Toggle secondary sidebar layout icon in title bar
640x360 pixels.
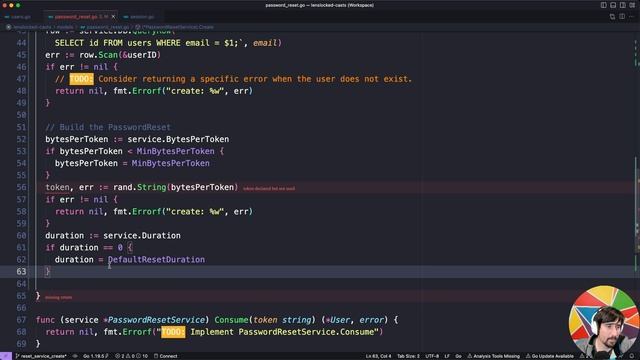pyautogui.click(x=622, y=5)
